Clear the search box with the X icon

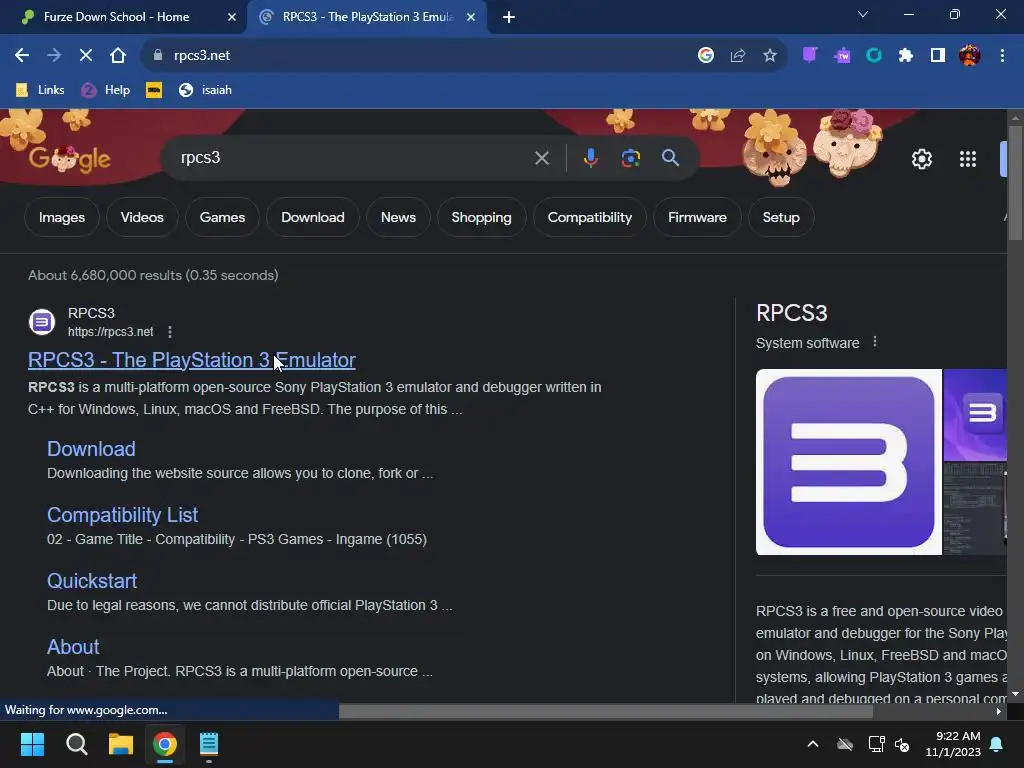[x=541, y=158]
